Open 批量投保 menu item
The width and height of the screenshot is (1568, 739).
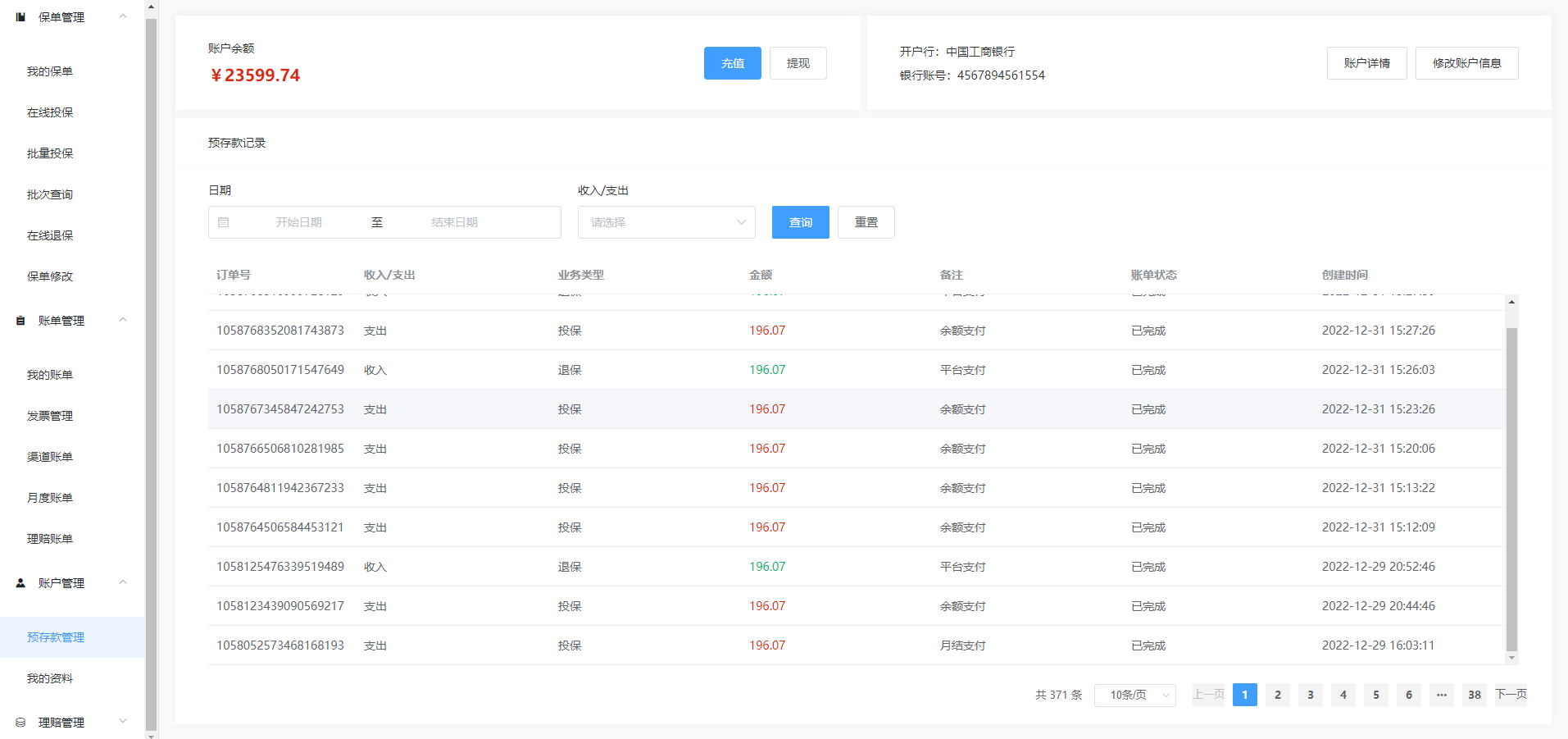coord(50,153)
